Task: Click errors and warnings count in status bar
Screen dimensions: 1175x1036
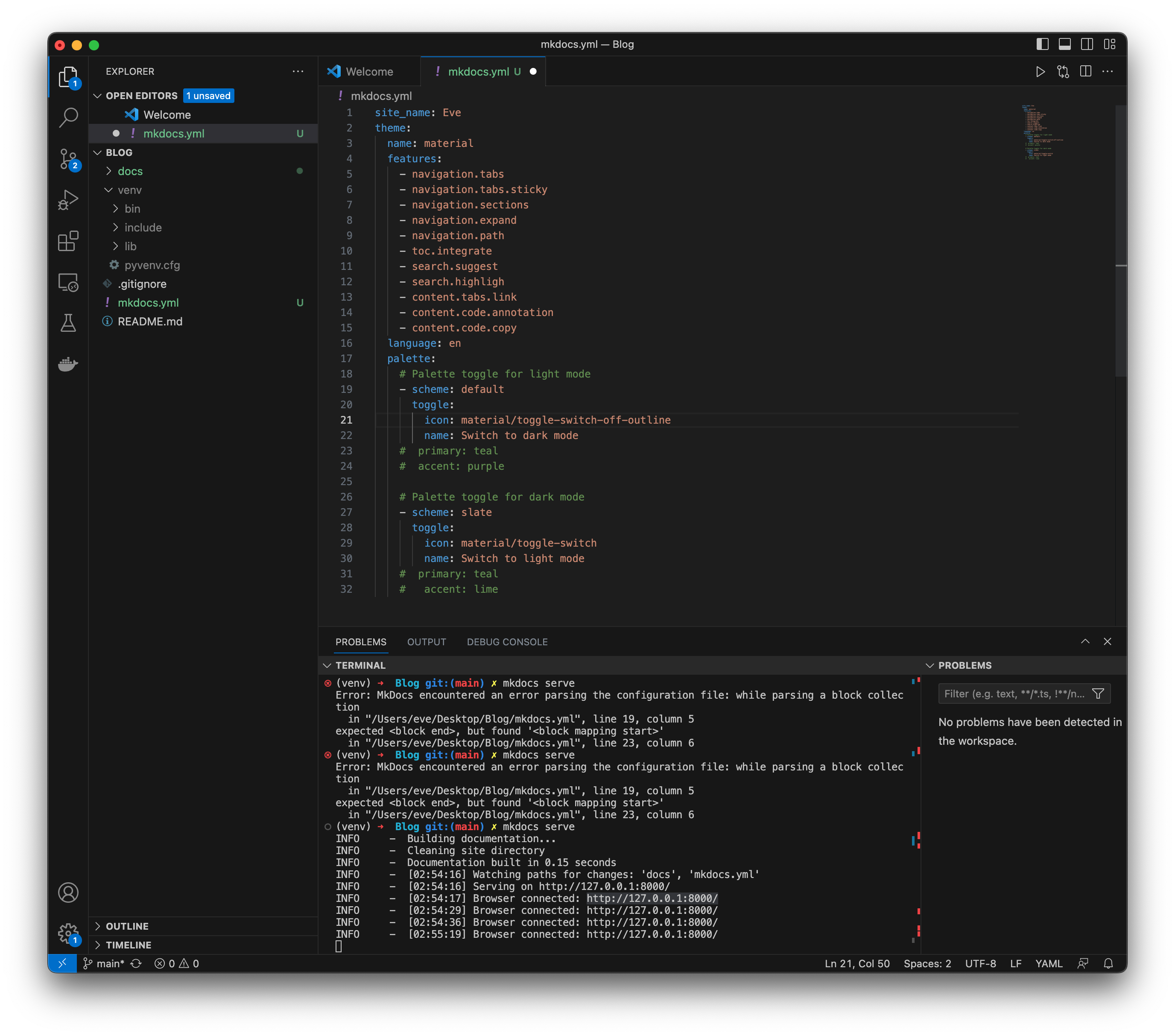Action: tap(176, 963)
